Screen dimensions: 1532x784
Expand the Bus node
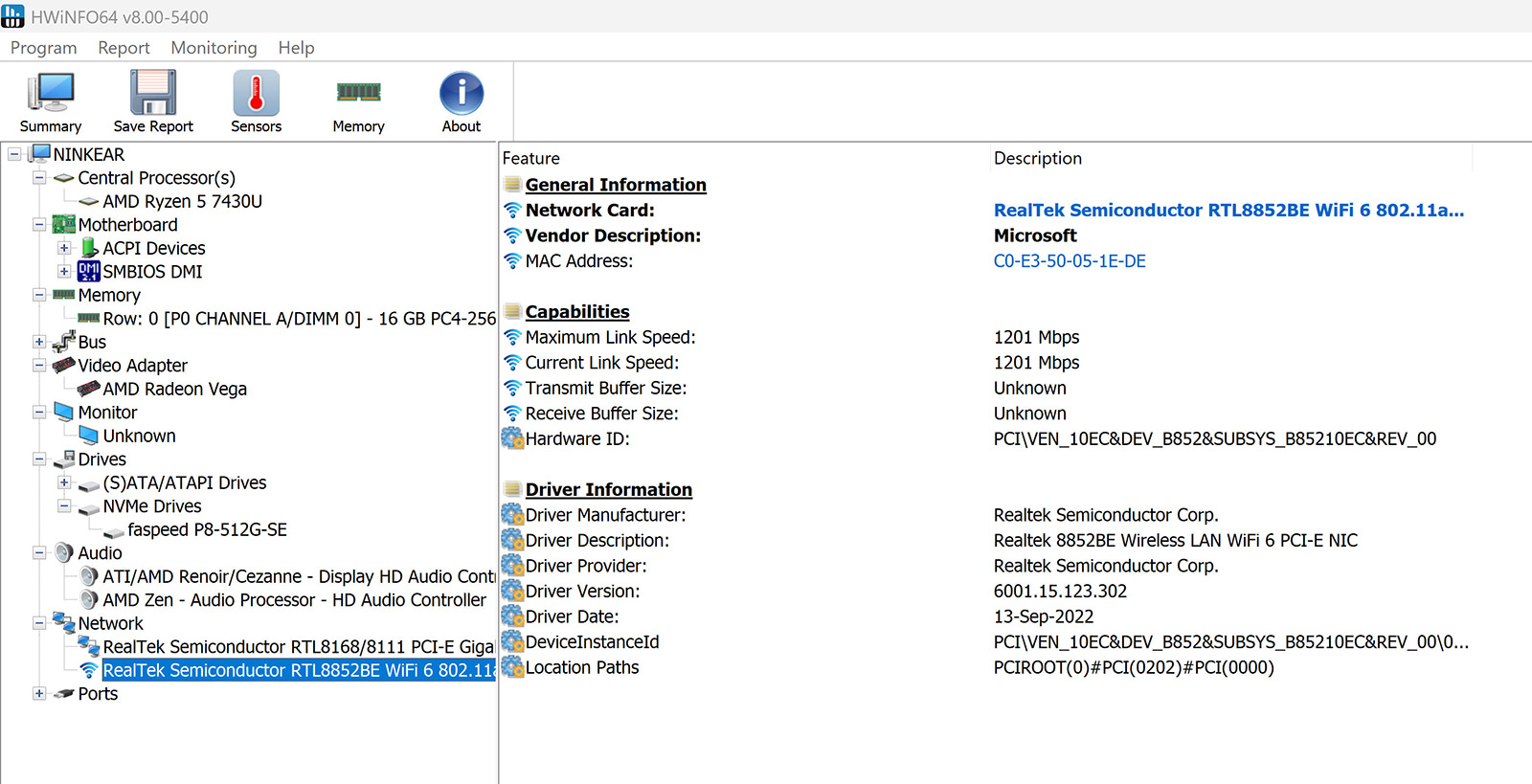(39, 342)
